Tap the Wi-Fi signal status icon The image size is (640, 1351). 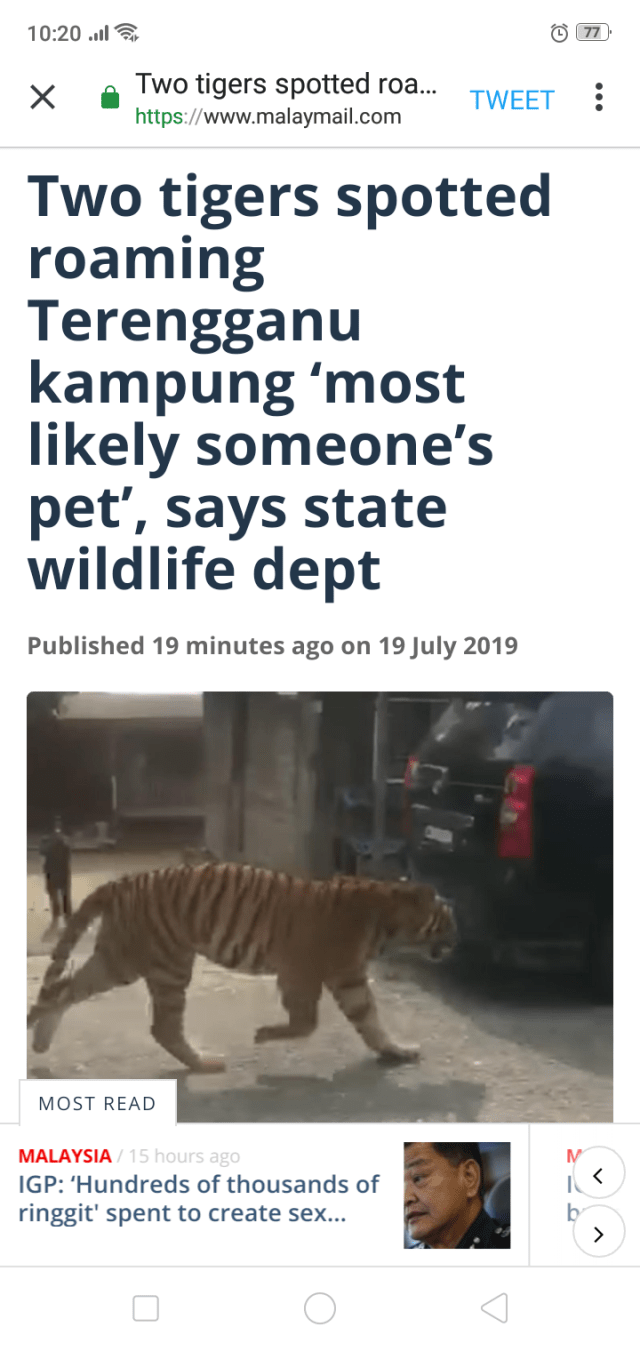point(126,33)
